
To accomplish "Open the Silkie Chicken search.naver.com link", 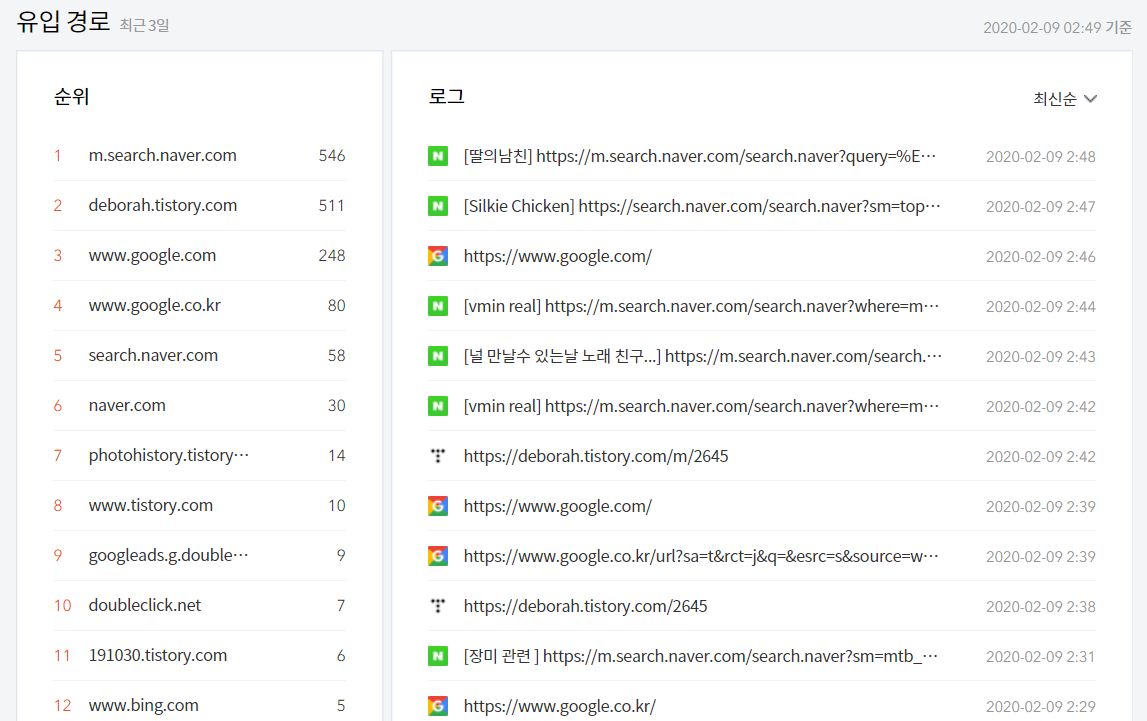I will [702, 206].
